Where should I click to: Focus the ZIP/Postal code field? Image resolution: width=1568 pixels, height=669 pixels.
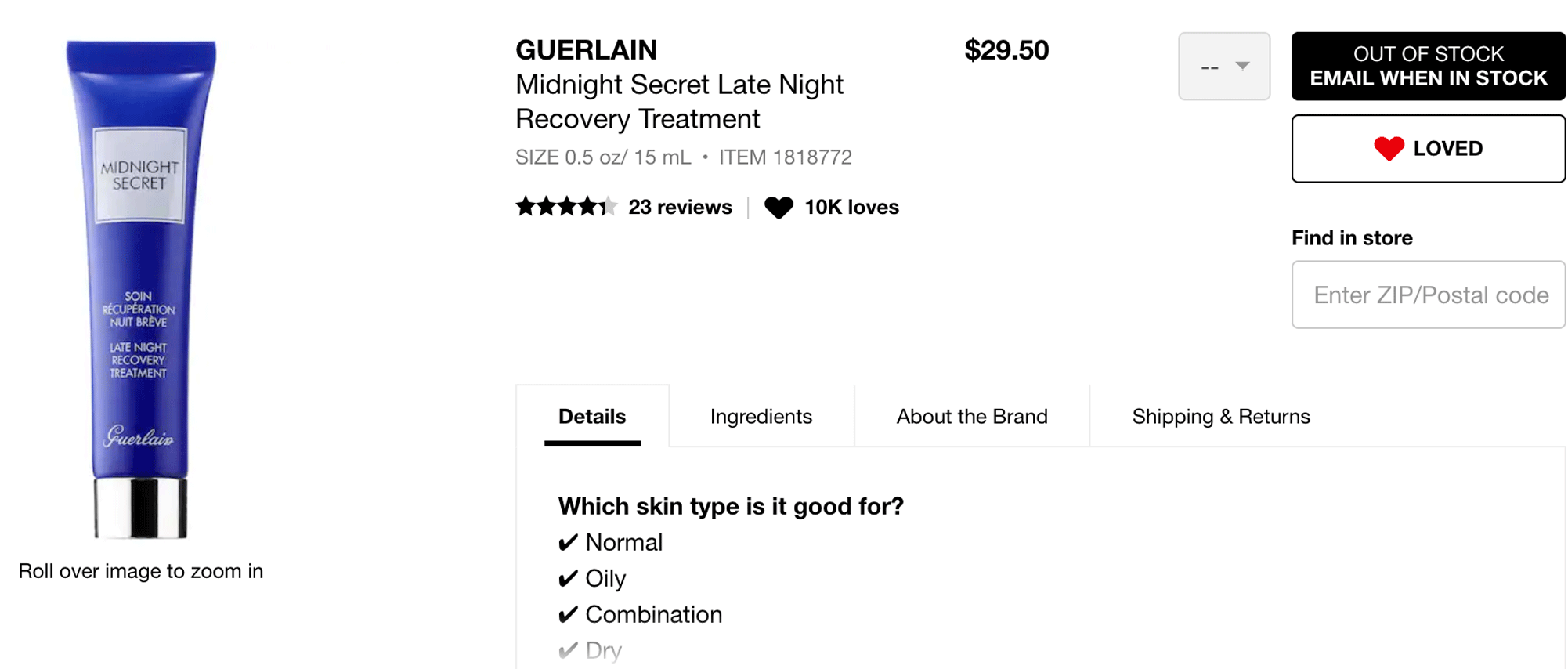pos(1428,295)
